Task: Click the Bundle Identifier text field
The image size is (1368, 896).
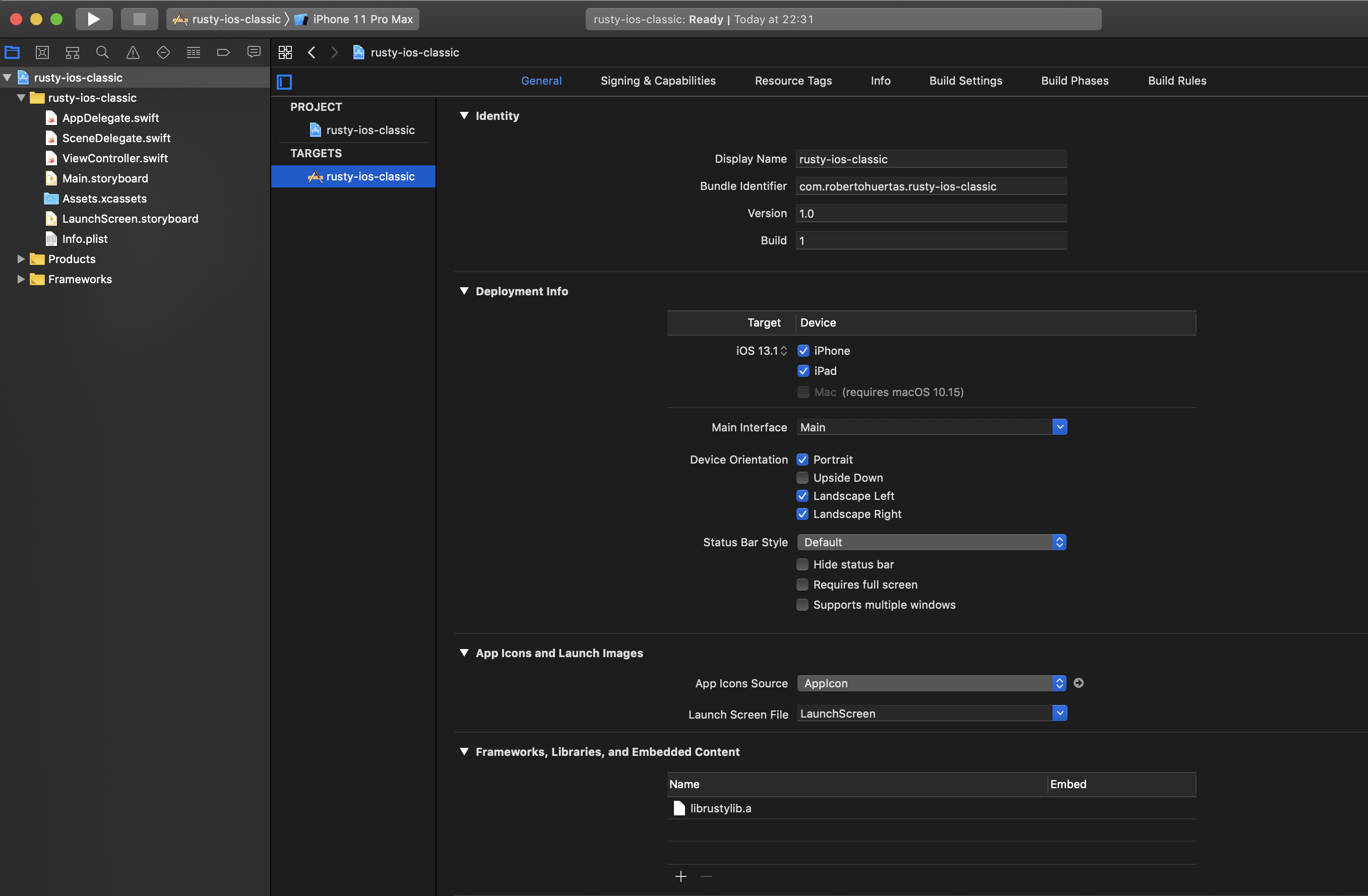Action: pos(930,186)
